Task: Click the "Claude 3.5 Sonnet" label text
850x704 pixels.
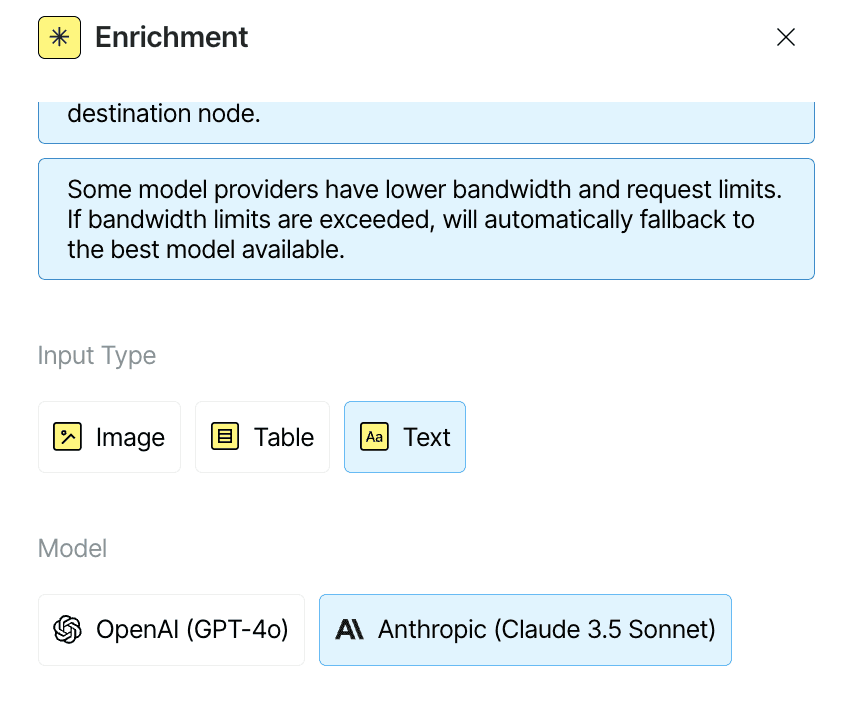Action: click(605, 630)
